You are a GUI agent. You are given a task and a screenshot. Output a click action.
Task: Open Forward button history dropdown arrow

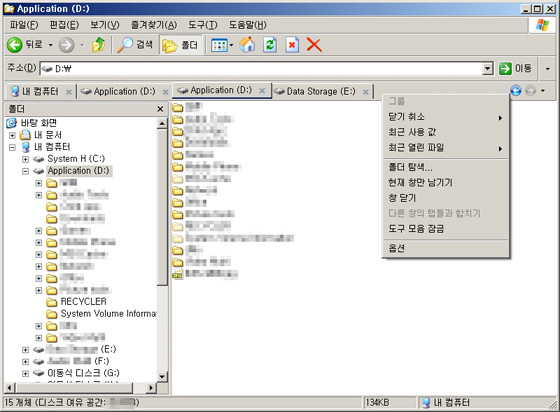coord(82,45)
